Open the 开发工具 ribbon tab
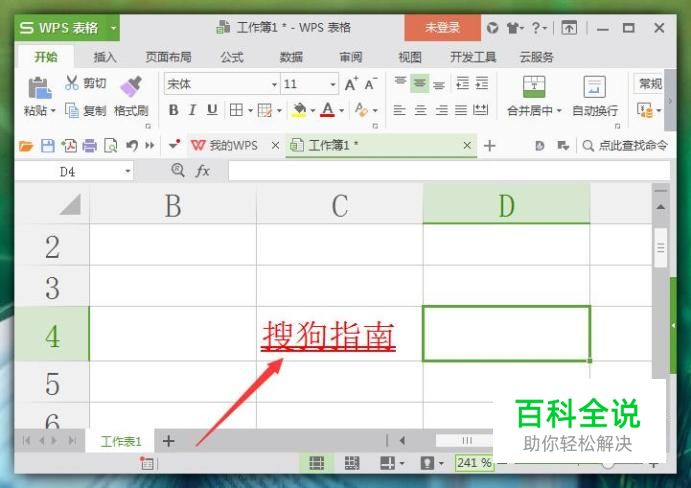Screen dimensions: 691x488 (473, 57)
